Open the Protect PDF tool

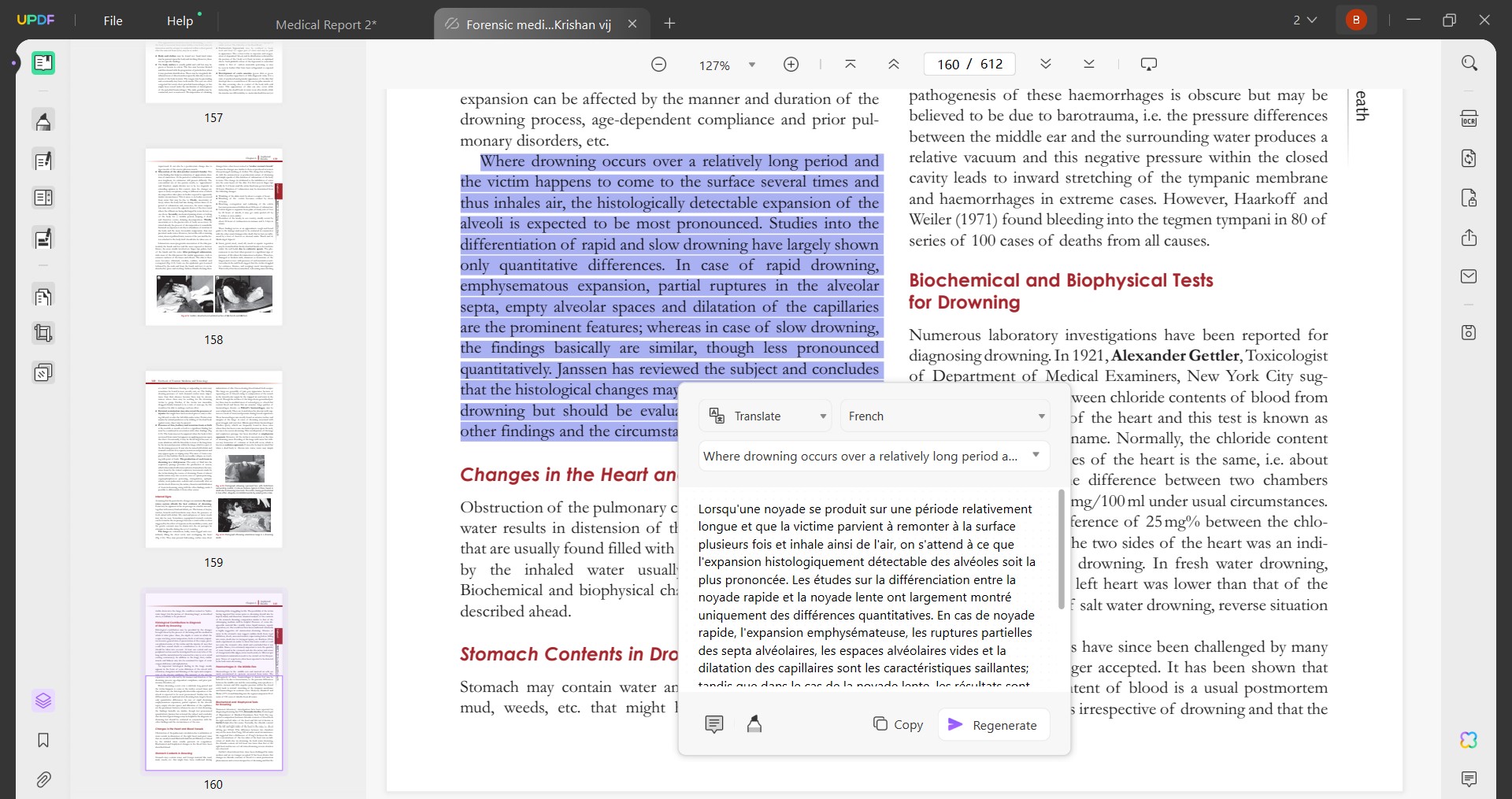(1469, 198)
